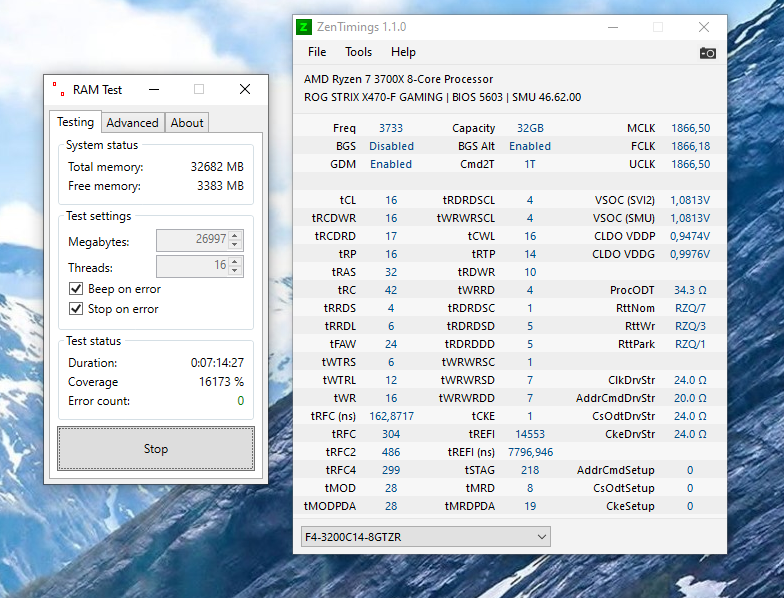
Task: Decrease the Threads value with down arrow
Action: tap(235, 270)
